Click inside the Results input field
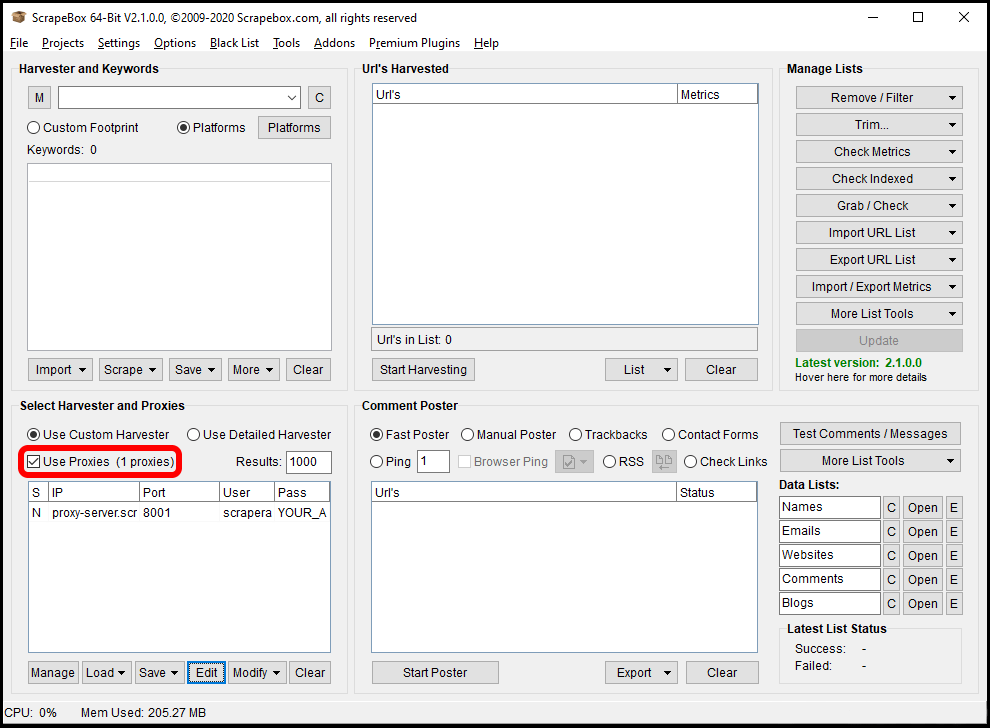This screenshot has width=990, height=728. tap(308, 462)
